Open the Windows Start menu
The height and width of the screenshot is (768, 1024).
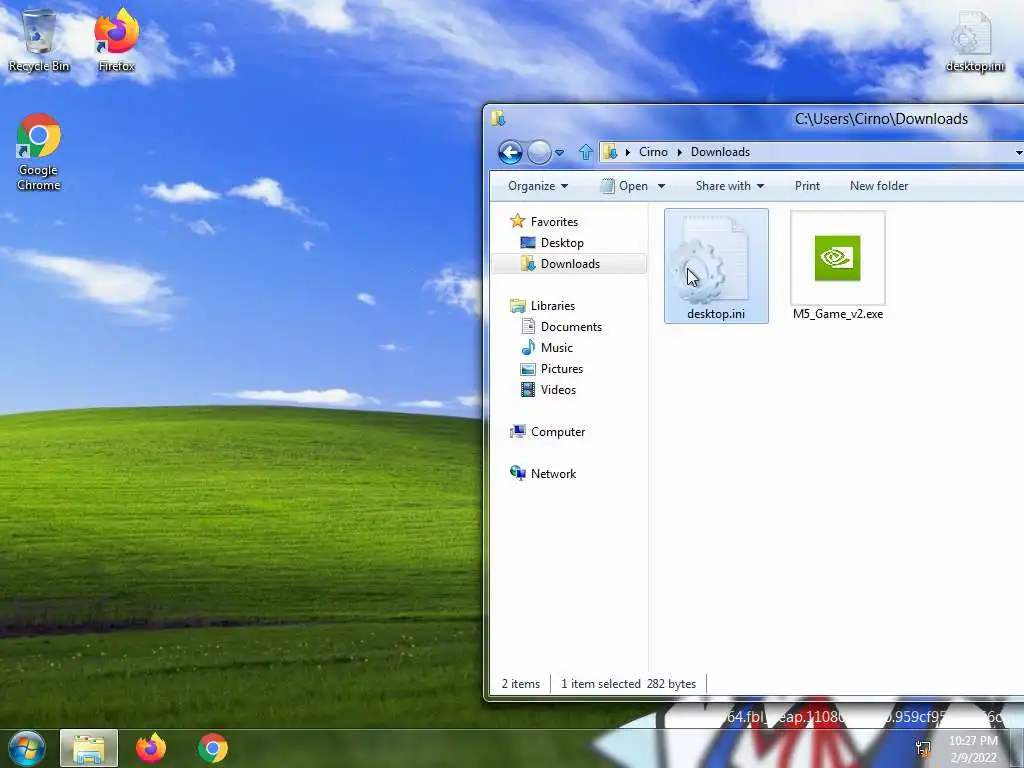(x=26, y=748)
